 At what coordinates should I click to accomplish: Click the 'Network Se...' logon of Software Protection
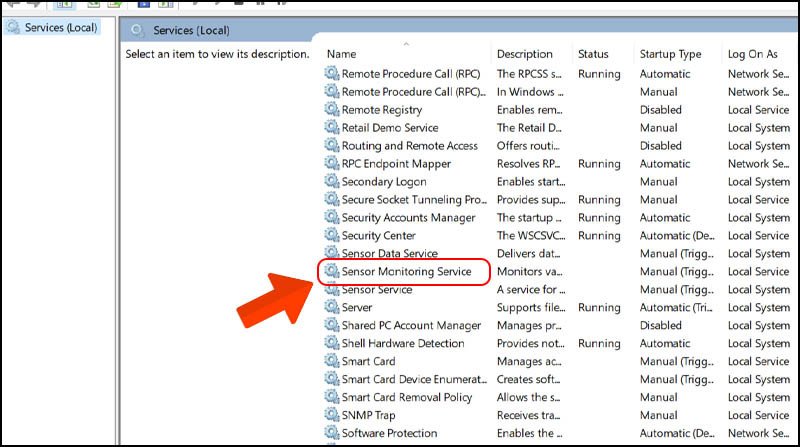tap(758, 433)
